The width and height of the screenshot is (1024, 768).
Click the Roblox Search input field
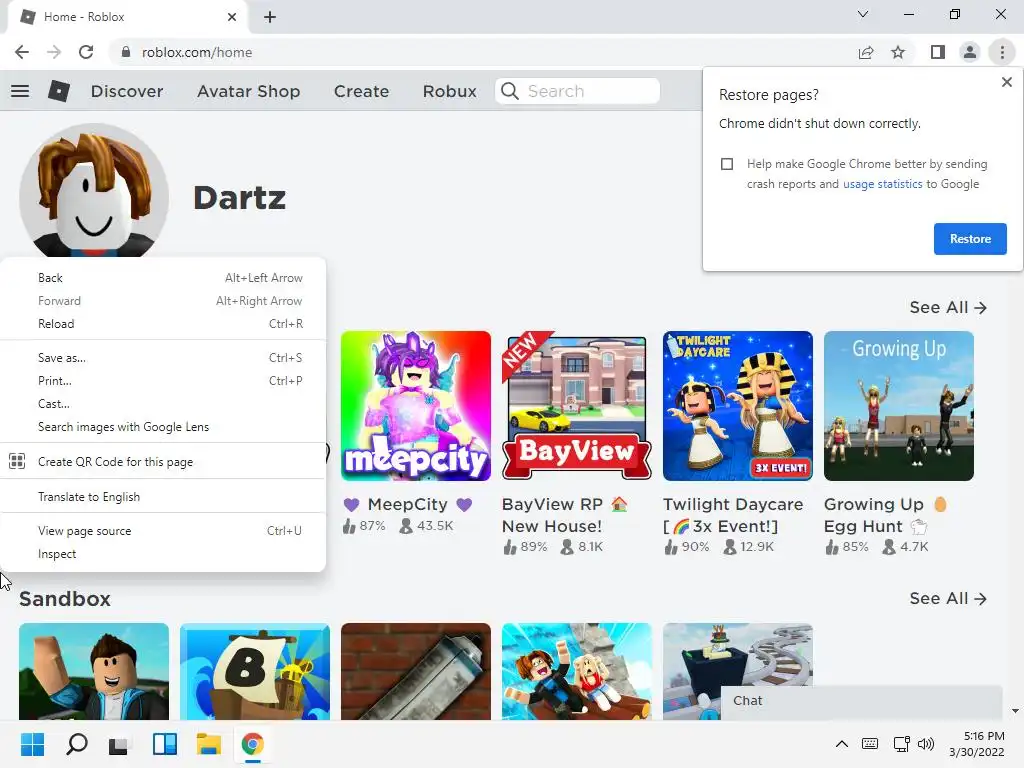coord(577,91)
